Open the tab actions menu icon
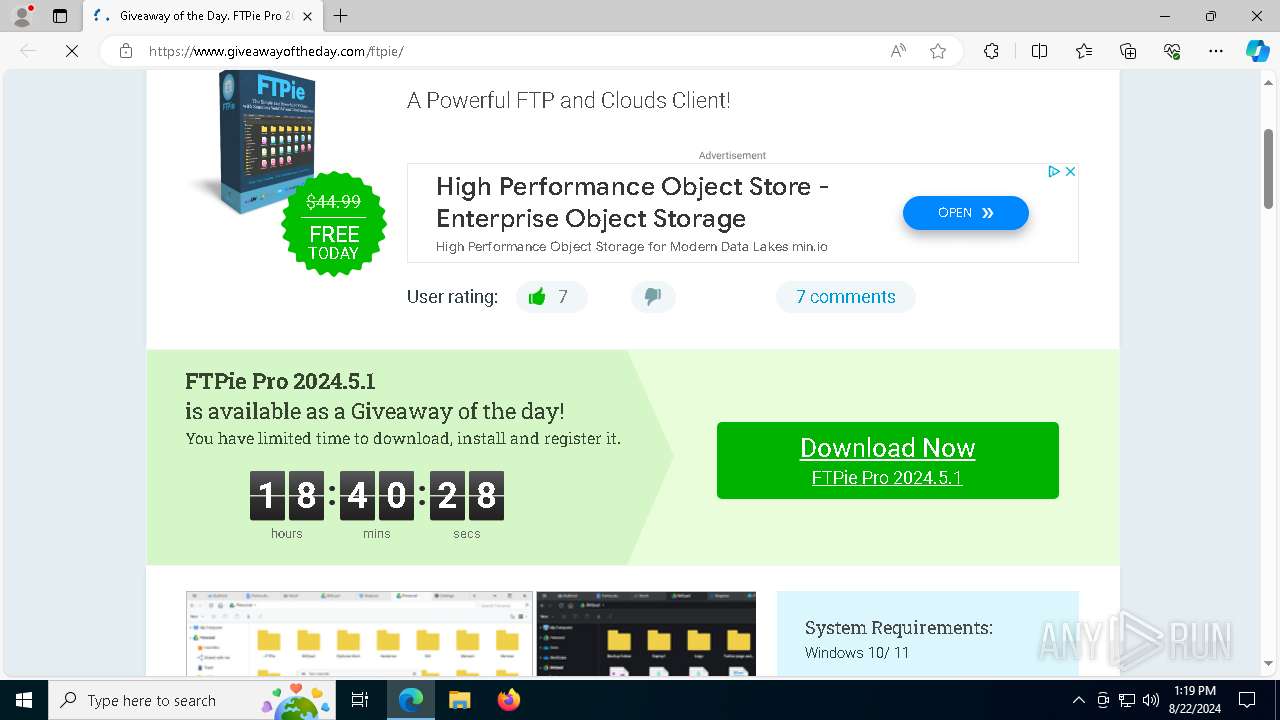 point(60,16)
